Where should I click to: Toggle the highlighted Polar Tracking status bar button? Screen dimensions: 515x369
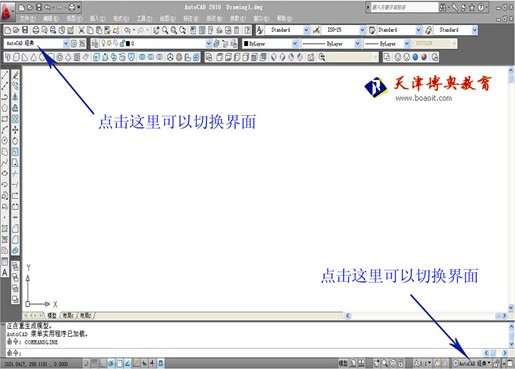point(111,363)
